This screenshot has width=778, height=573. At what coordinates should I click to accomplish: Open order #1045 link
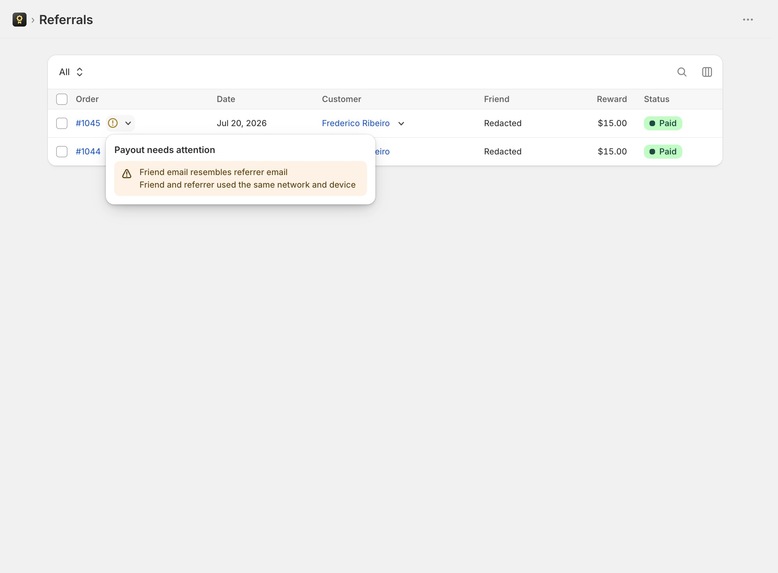[88, 123]
